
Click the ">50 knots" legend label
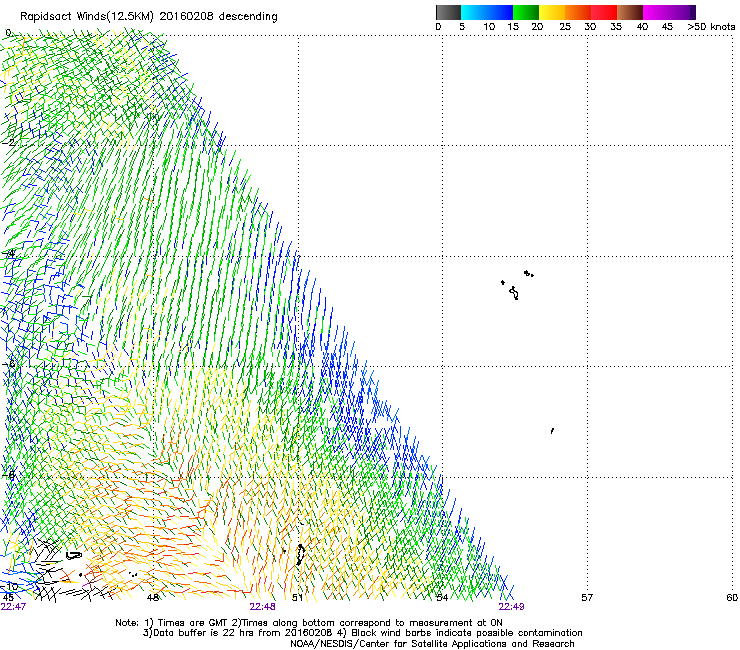click(x=711, y=27)
